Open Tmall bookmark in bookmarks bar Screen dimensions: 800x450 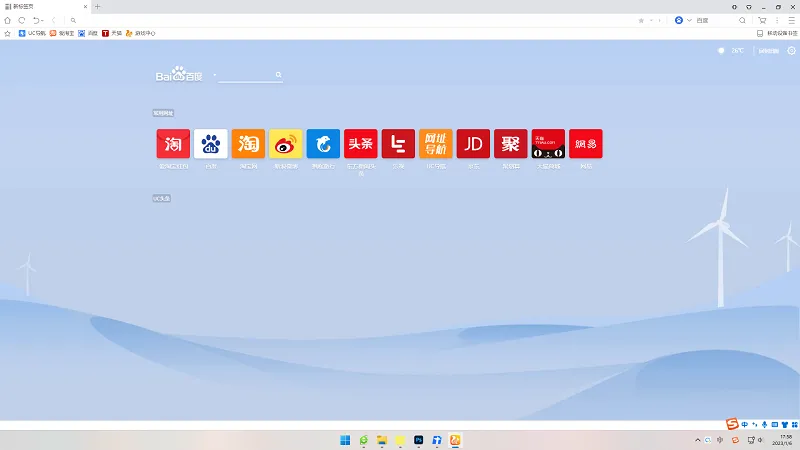[x=112, y=33]
